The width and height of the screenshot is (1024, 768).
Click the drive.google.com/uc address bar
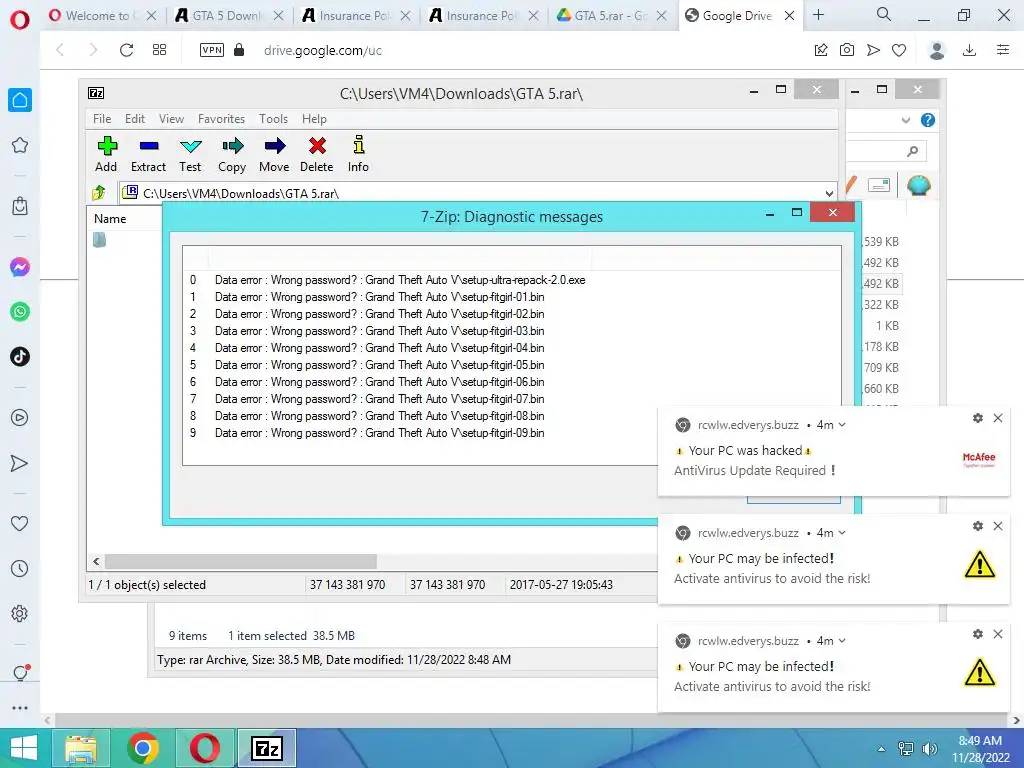pos(323,50)
